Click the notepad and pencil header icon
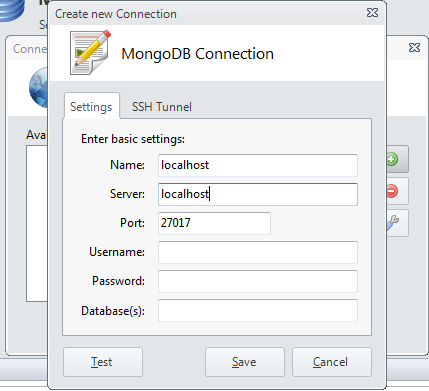 (x=90, y=53)
